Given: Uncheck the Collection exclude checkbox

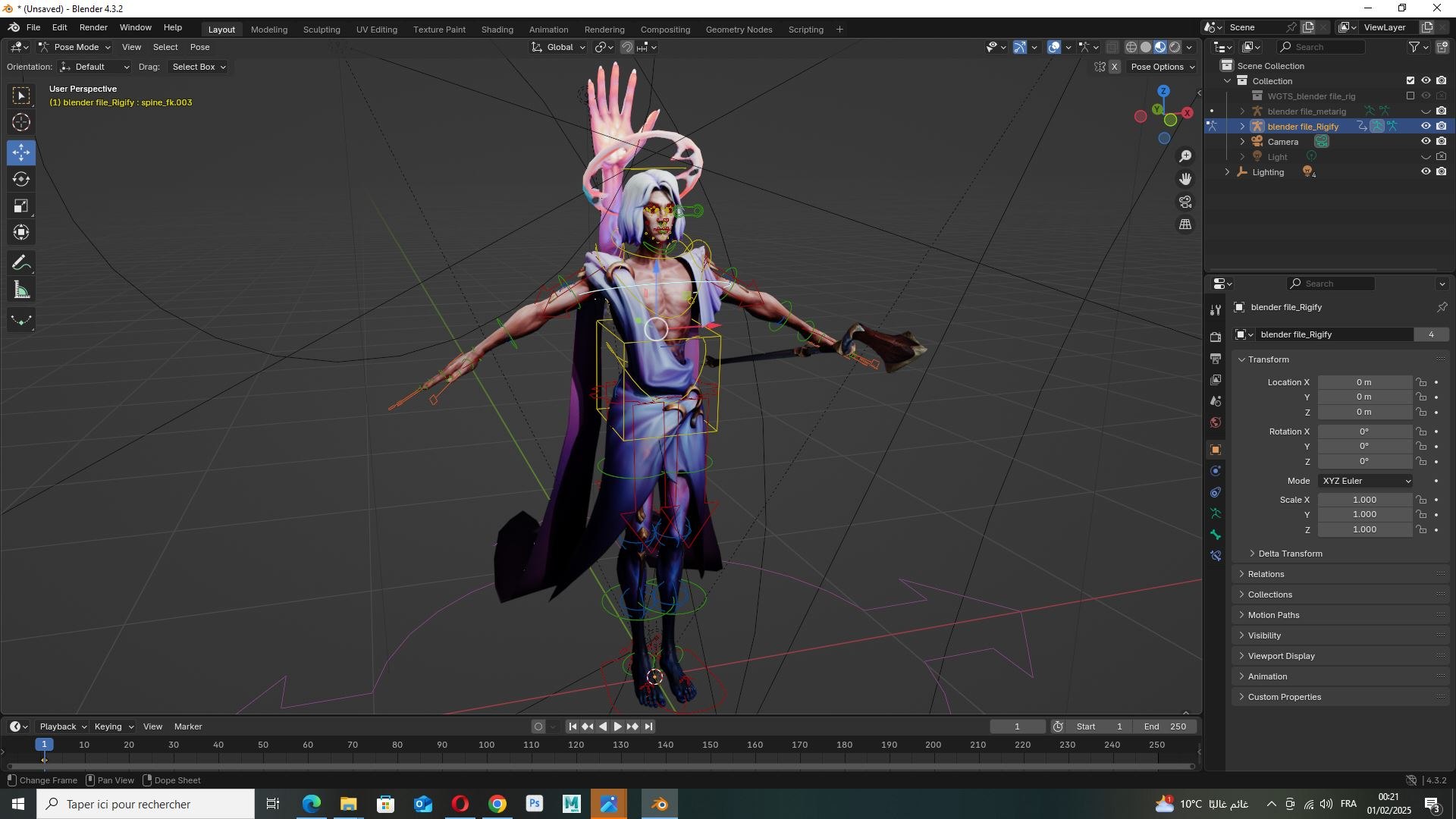Looking at the screenshot, I should click(x=1410, y=81).
